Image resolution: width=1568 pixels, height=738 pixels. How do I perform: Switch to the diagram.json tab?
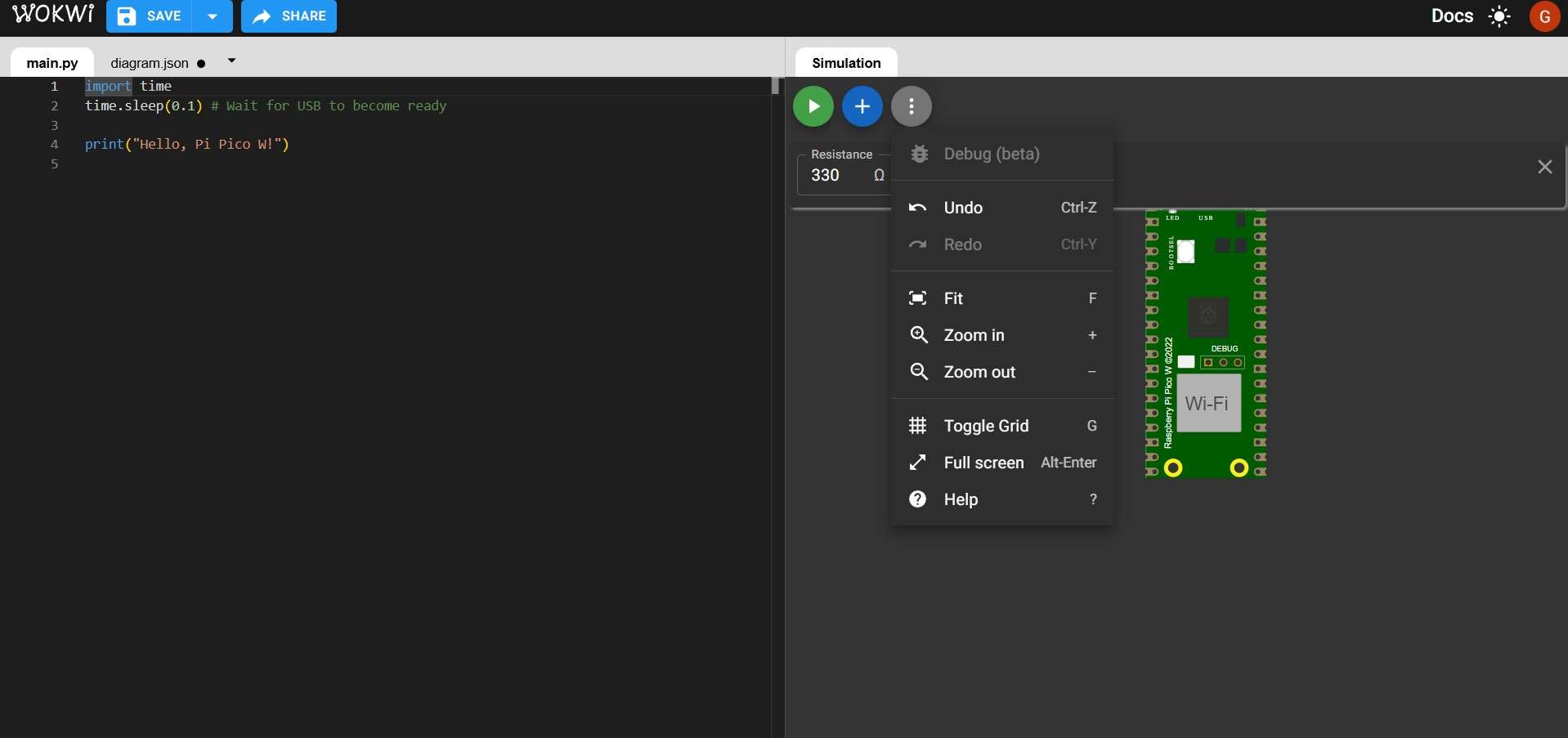click(x=150, y=63)
